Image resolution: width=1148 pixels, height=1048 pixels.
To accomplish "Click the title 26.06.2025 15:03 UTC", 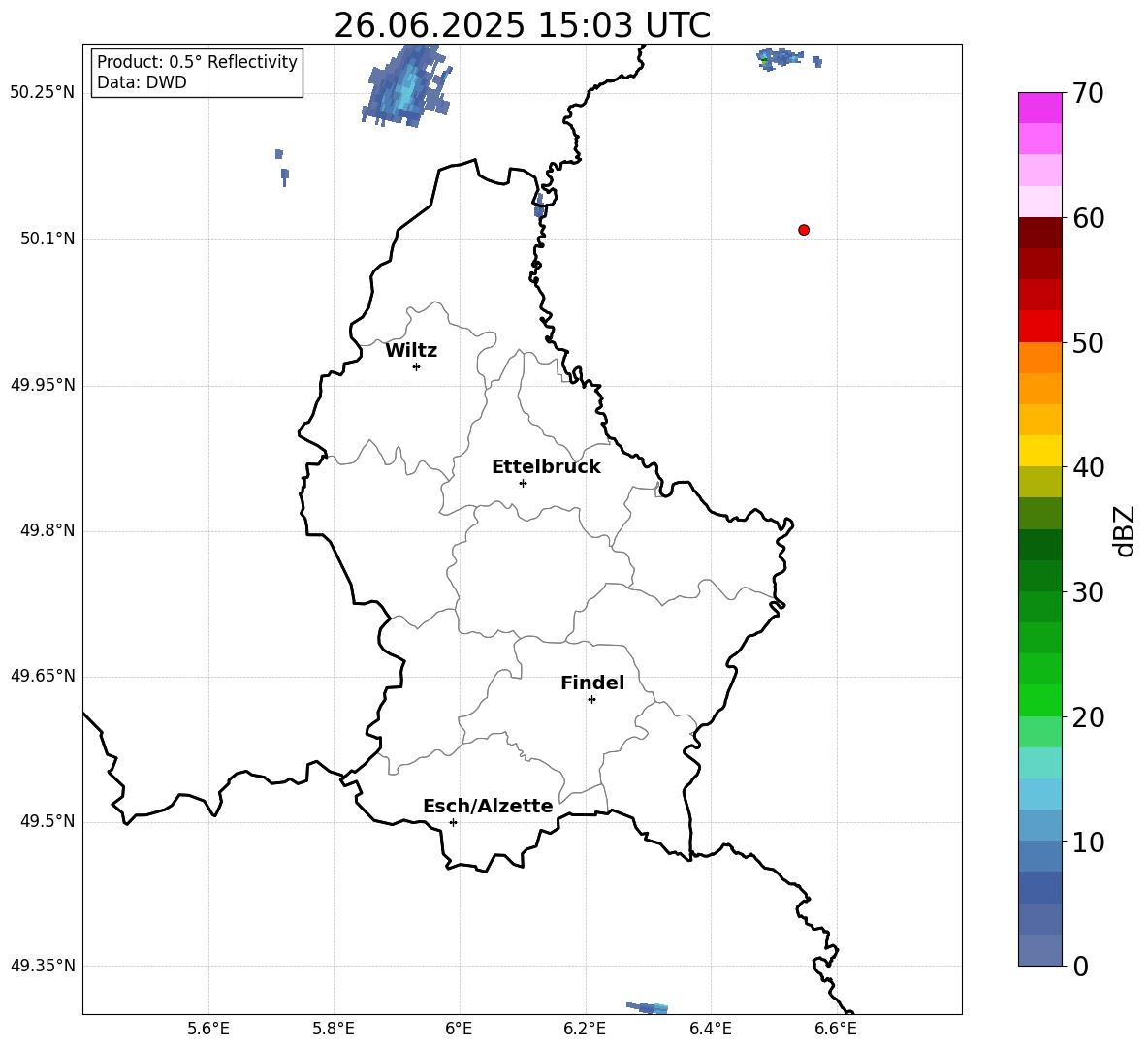I will 522,25.
